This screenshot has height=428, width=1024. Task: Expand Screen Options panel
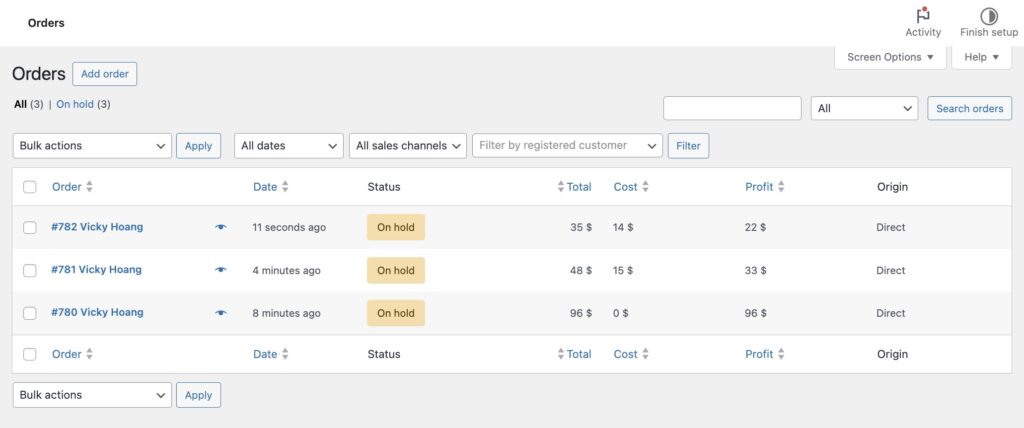(890, 57)
